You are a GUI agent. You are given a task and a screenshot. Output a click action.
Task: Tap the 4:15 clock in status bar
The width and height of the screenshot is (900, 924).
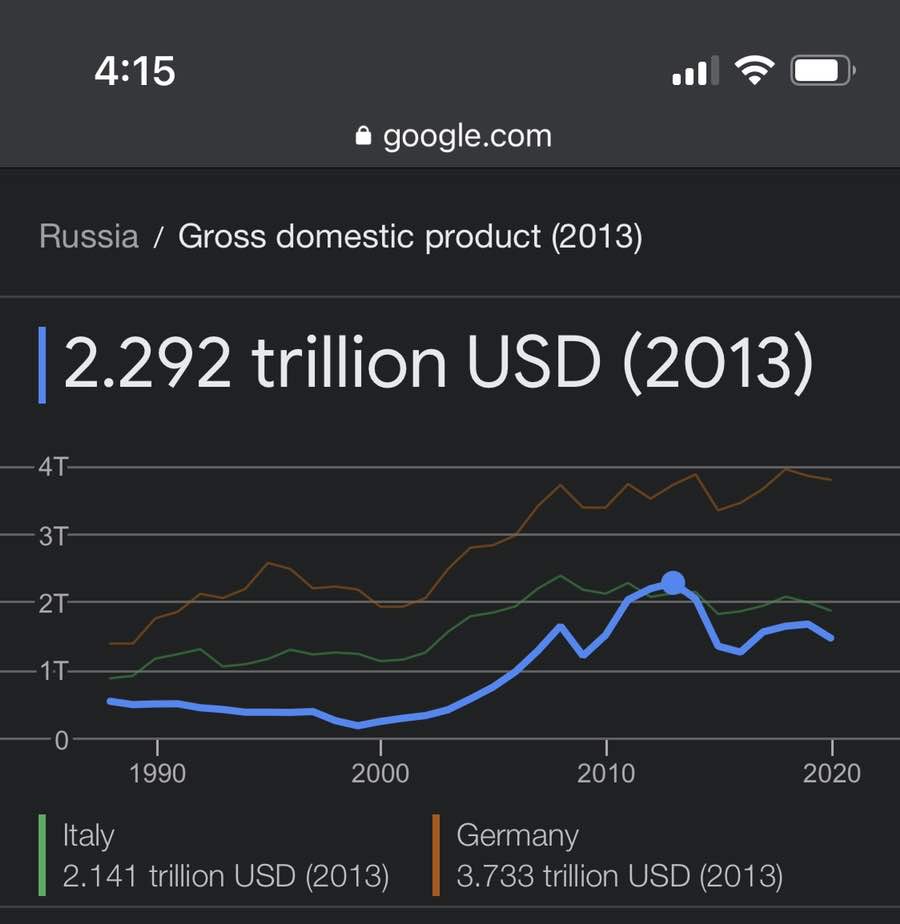[135, 71]
